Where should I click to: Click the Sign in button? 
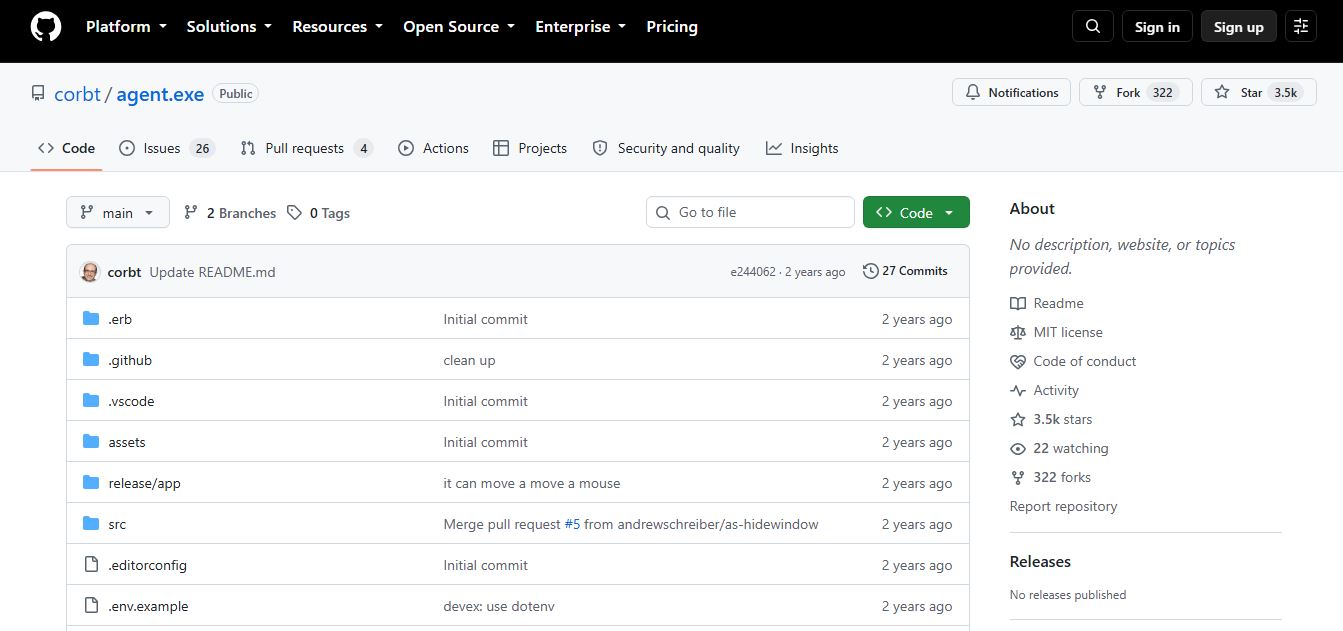tap(1157, 27)
